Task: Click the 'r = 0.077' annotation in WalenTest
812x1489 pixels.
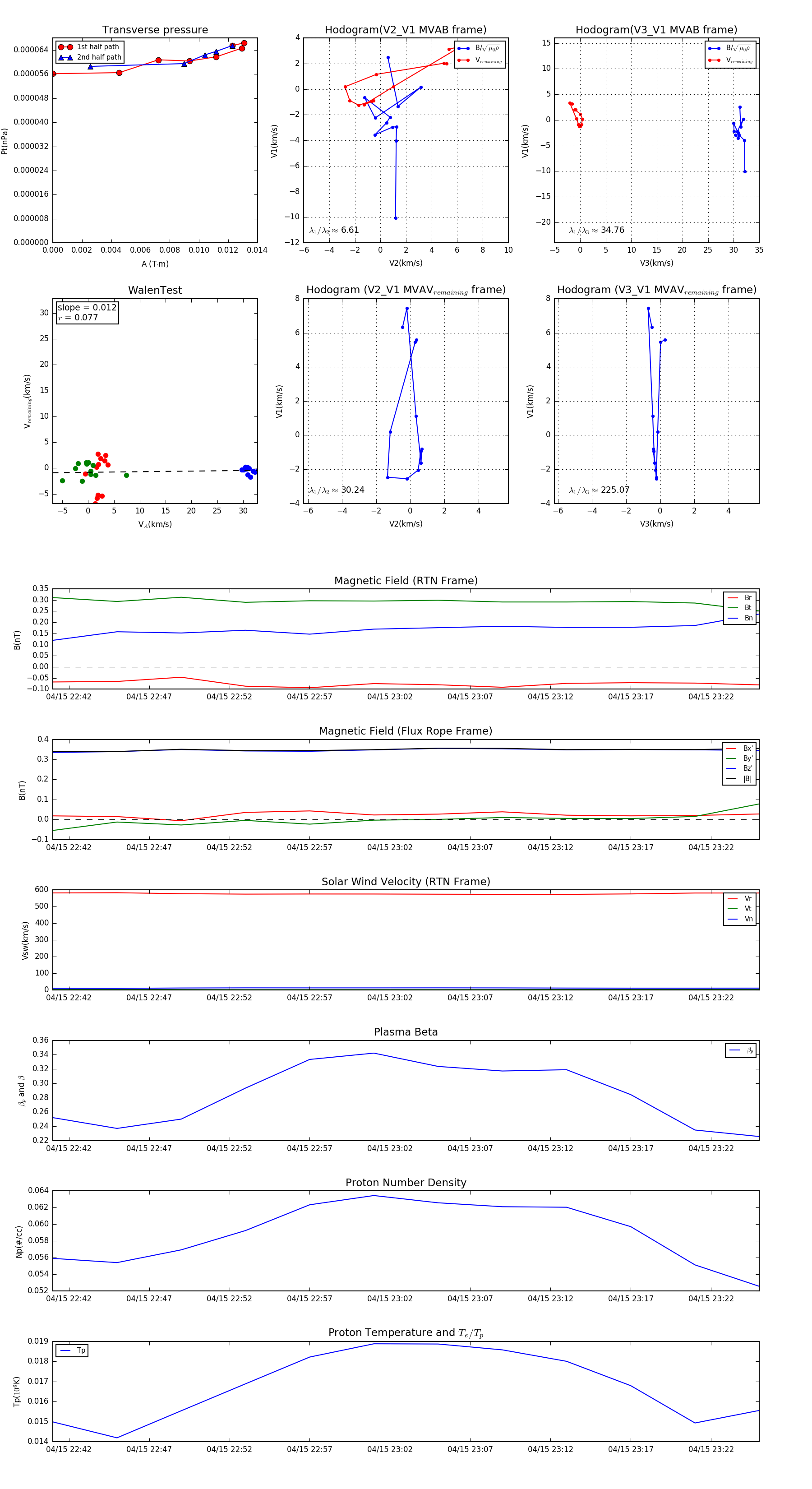Action: [78, 317]
